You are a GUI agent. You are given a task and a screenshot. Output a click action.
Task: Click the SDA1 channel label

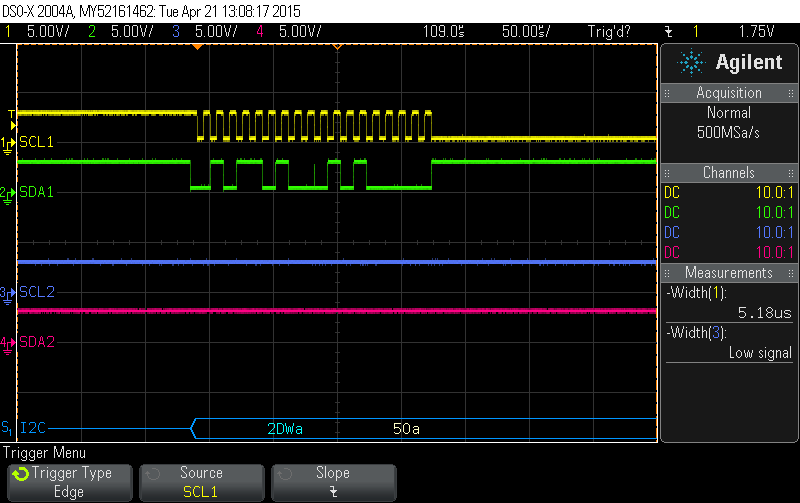36,192
